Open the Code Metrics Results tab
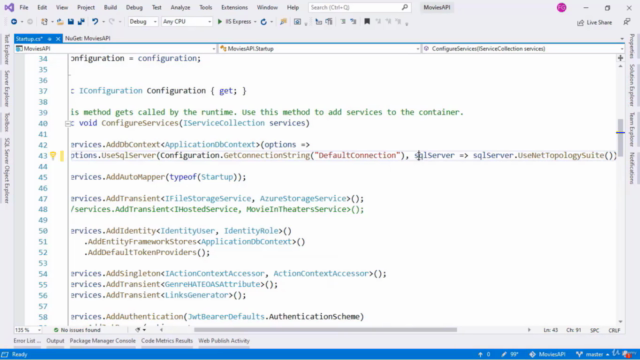Image resolution: width=640 pixels, height=360 pixels. (167, 341)
